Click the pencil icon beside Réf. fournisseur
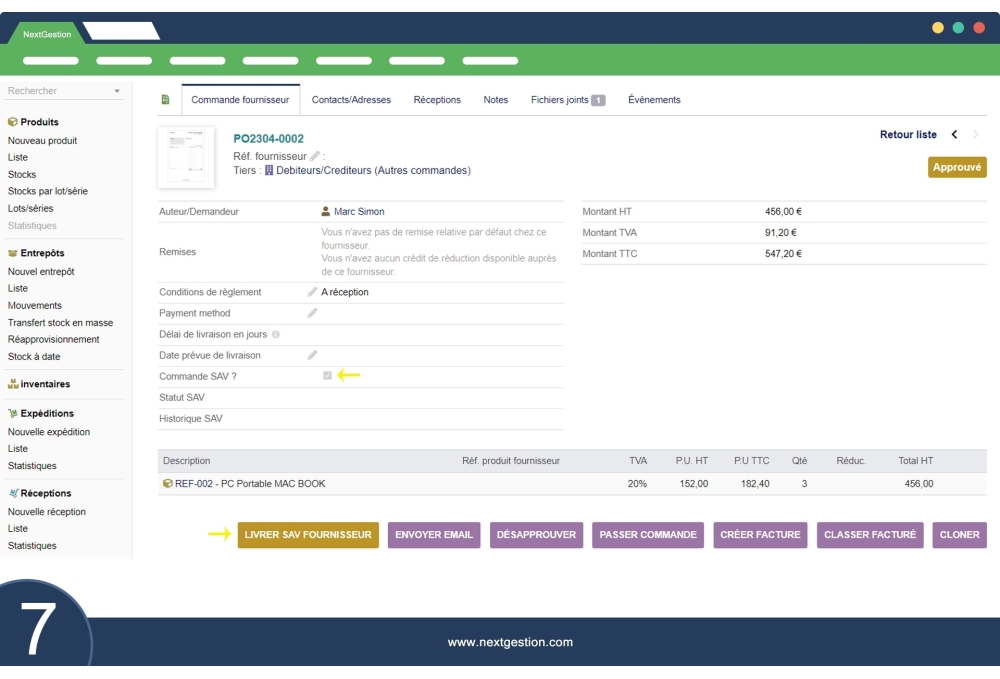 tap(315, 156)
